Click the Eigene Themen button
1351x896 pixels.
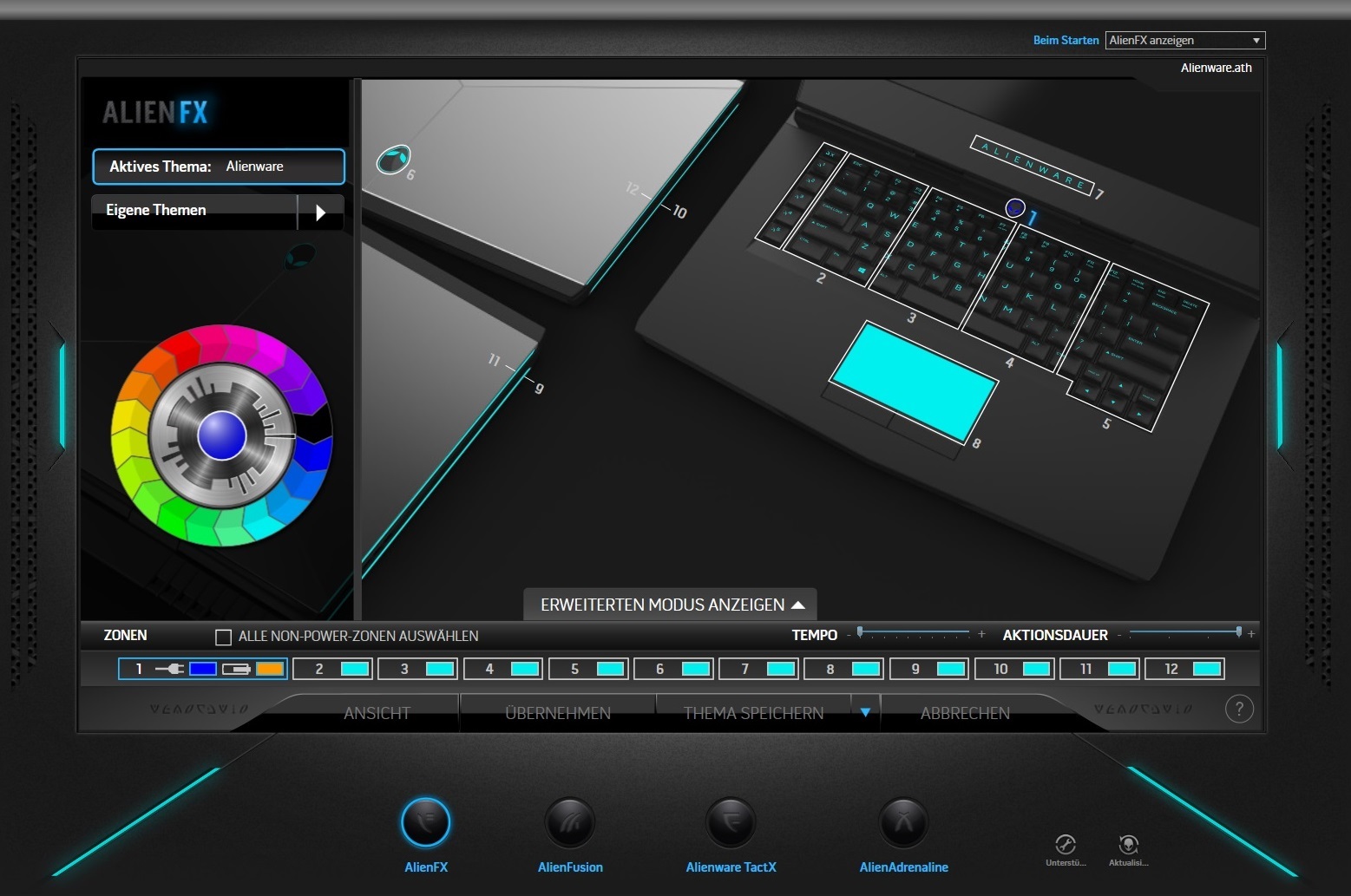(x=194, y=211)
